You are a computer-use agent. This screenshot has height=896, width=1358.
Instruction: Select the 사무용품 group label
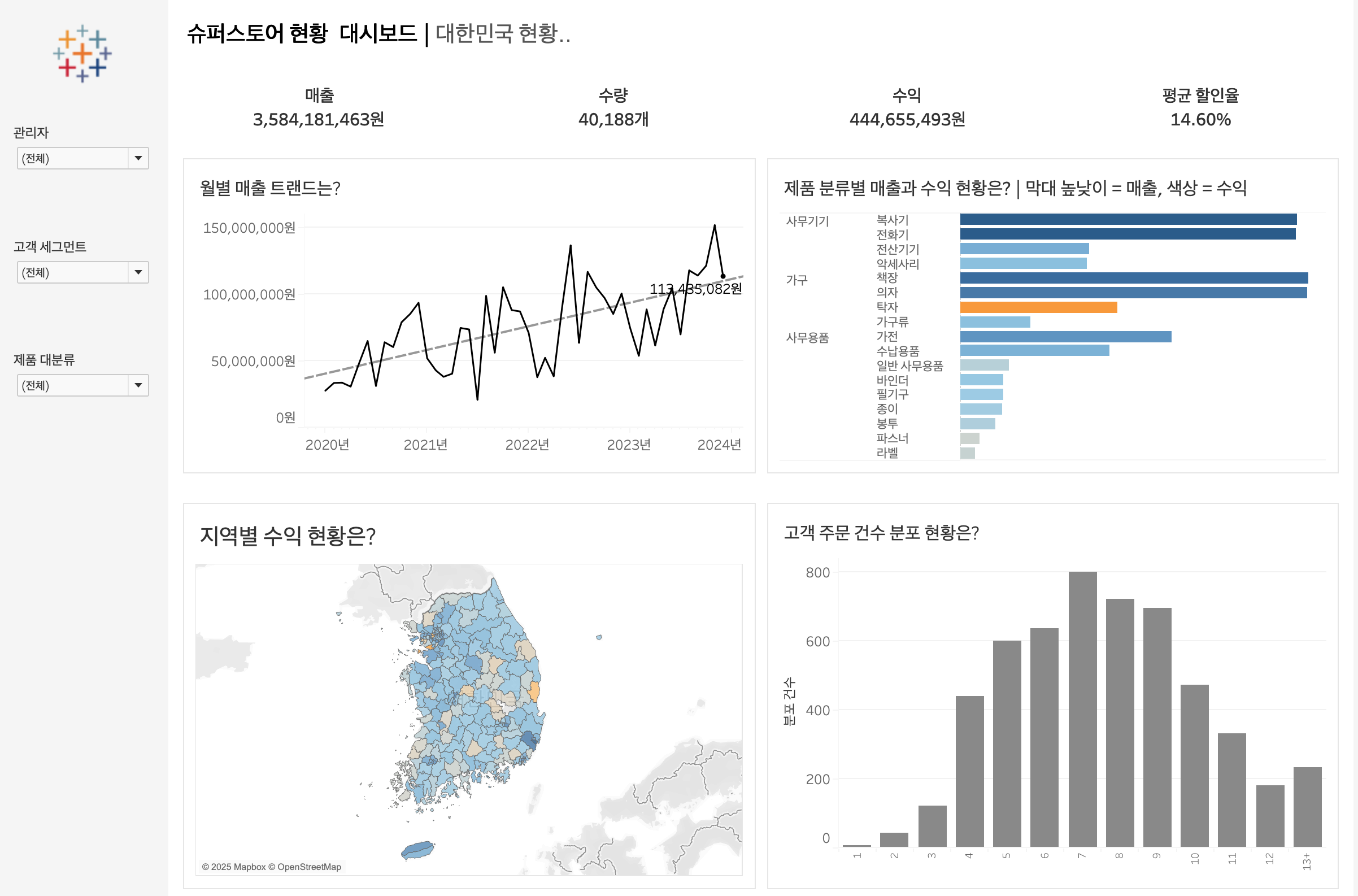coord(807,338)
